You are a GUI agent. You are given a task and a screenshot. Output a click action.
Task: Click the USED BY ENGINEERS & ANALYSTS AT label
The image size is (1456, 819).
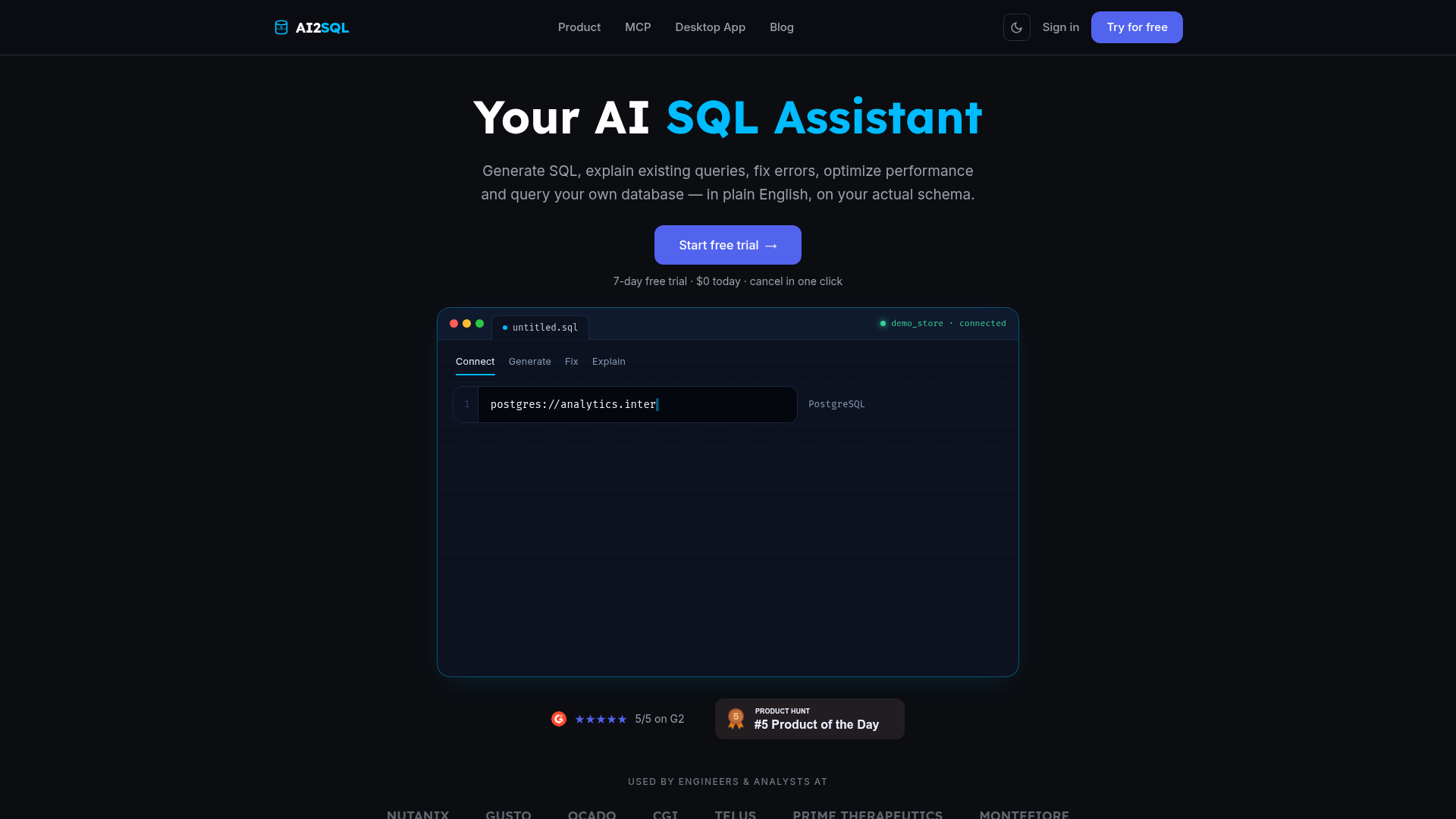pyautogui.click(x=728, y=782)
